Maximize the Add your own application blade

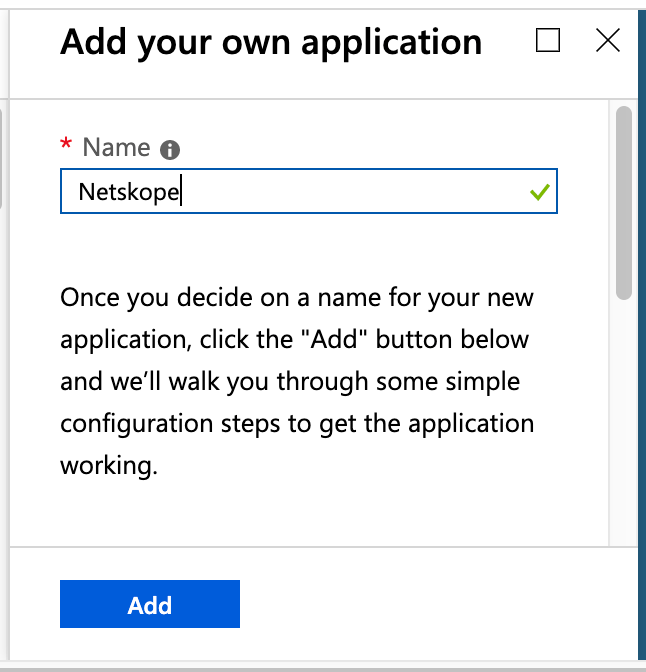pyautogui.click(x=548, y=40)
